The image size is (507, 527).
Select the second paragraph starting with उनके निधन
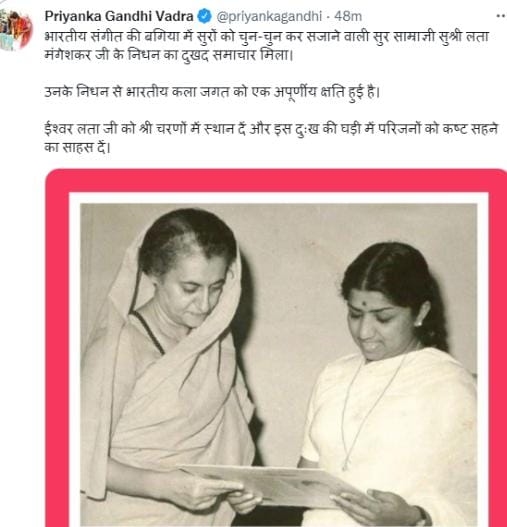tap(212, 91)
